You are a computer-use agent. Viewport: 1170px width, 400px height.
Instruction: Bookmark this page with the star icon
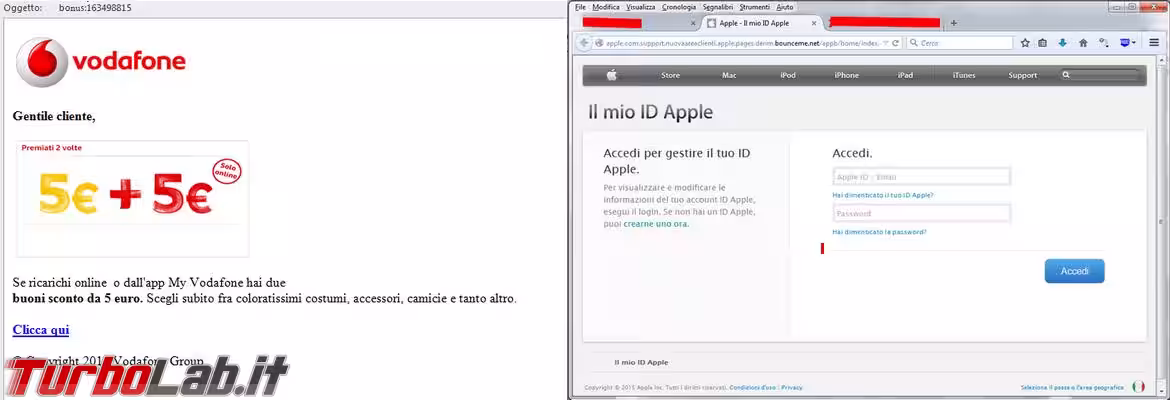coord(1025,43)
